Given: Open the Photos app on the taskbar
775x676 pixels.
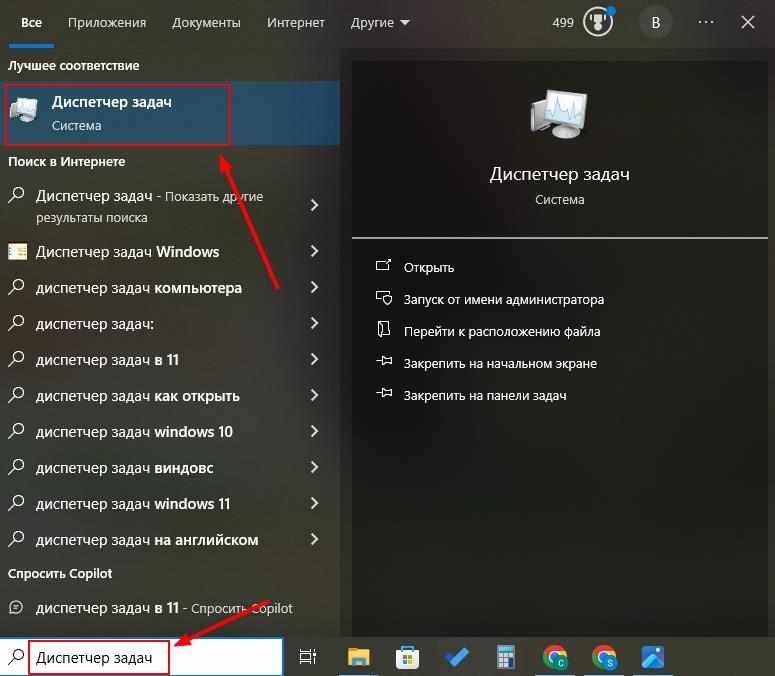Looking at the screenshot, I should pyautogui.click(x=653, y=657).
